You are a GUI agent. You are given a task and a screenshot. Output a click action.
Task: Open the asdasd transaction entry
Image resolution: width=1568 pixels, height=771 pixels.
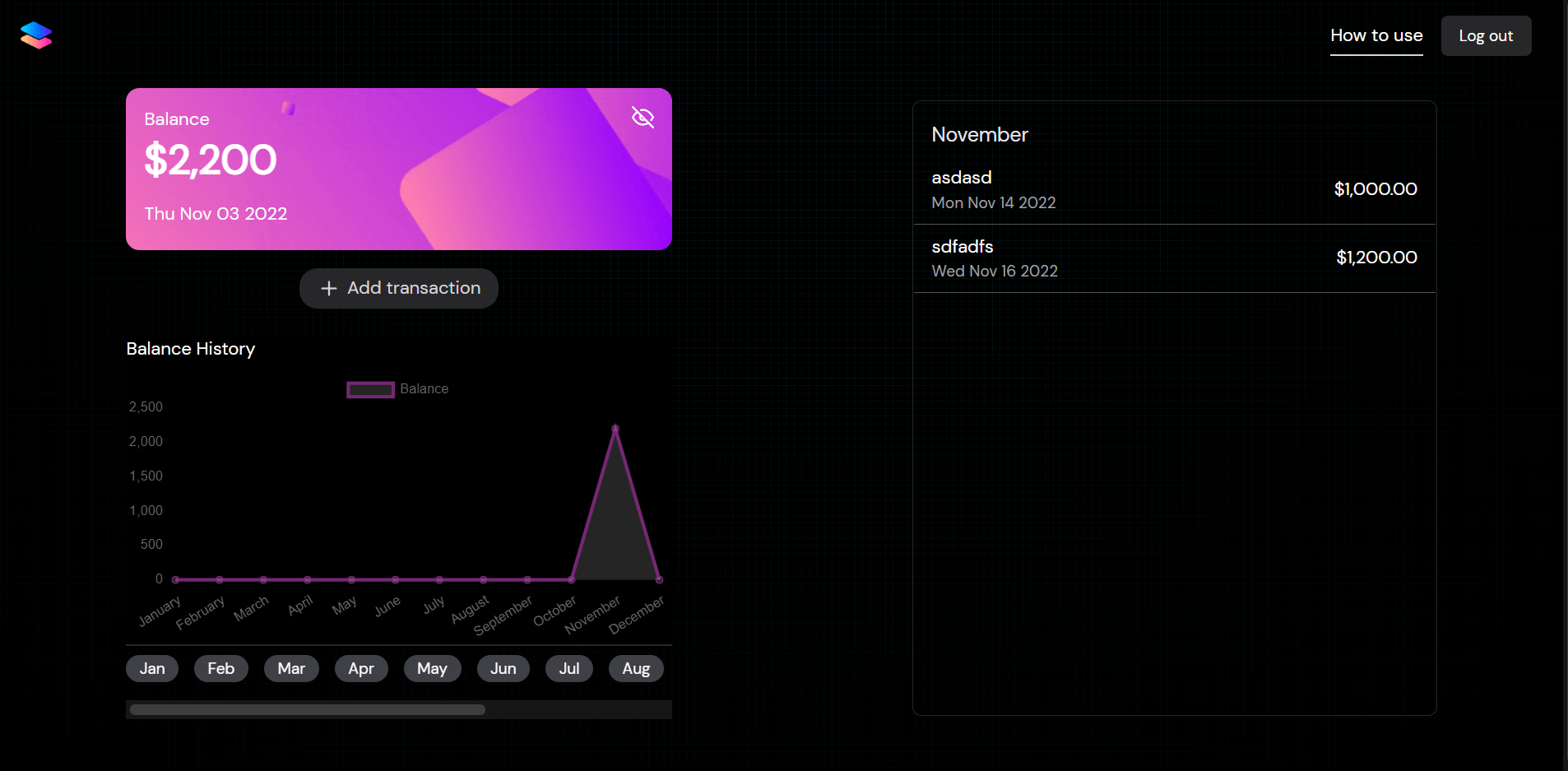pyautogui.click(x=1173, y=188)
